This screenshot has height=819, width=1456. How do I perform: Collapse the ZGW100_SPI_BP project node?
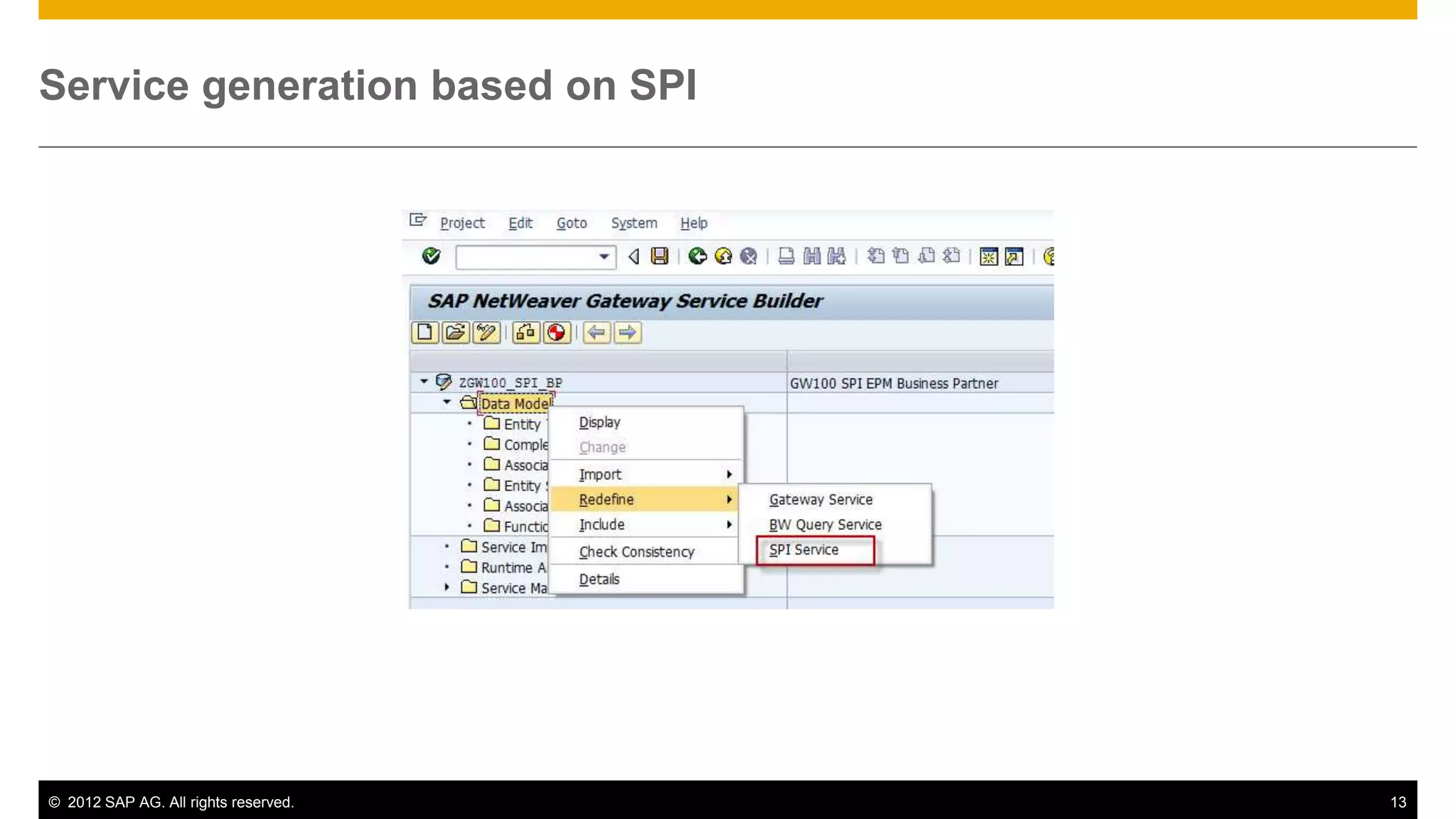(424, 382)
